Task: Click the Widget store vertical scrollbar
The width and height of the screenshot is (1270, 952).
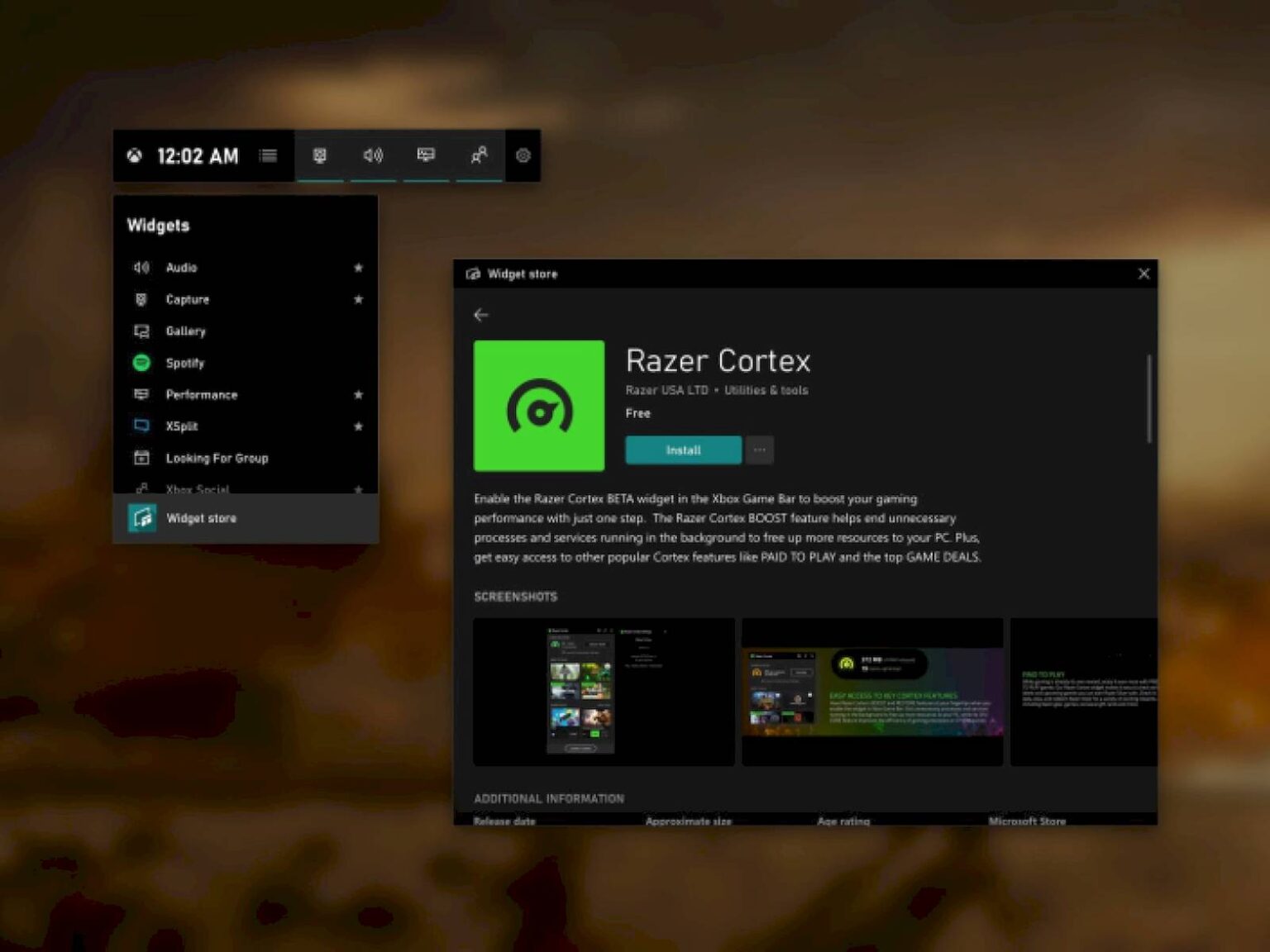Action: tap(1149, 398)
